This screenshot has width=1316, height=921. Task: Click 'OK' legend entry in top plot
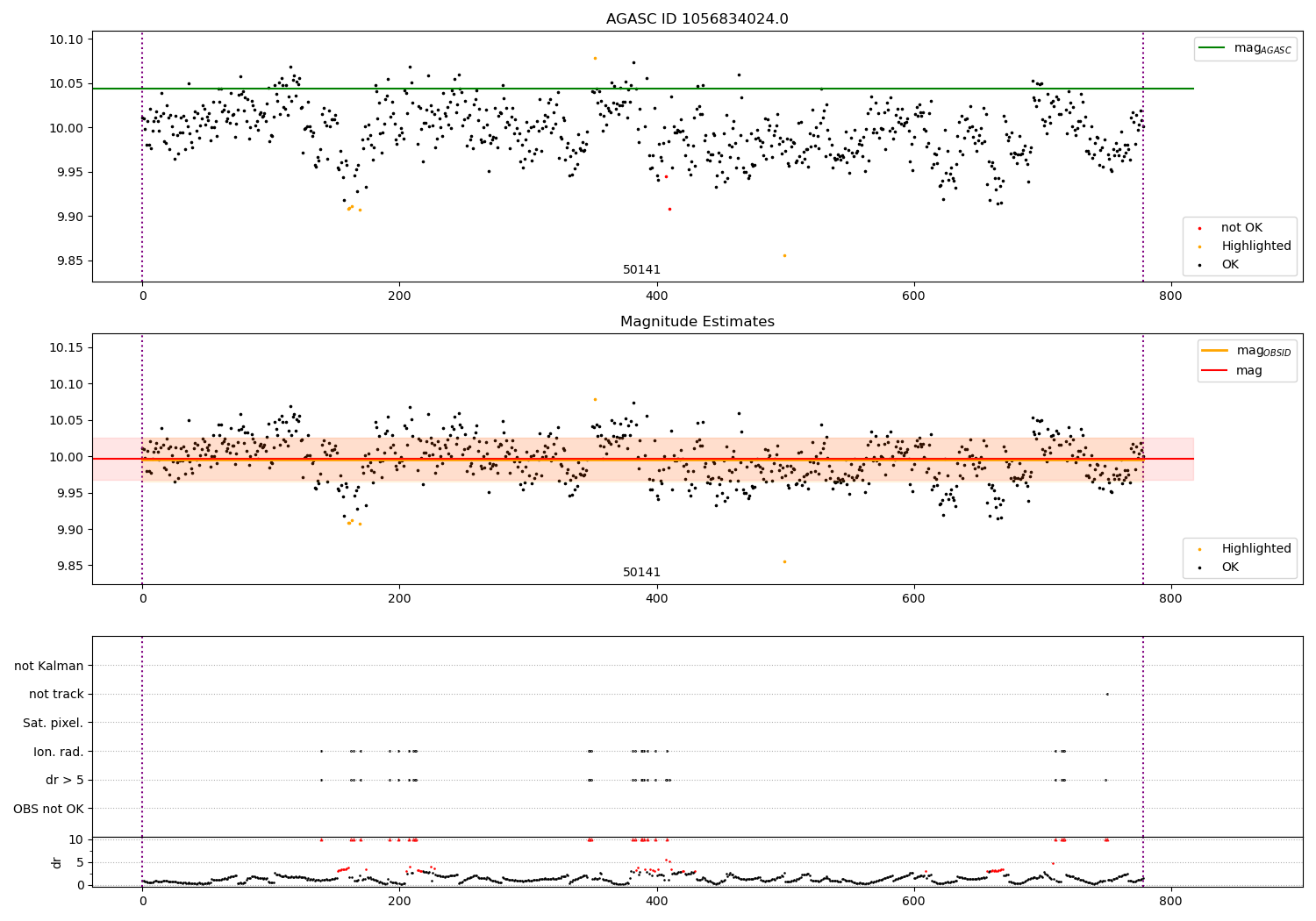1219,264
